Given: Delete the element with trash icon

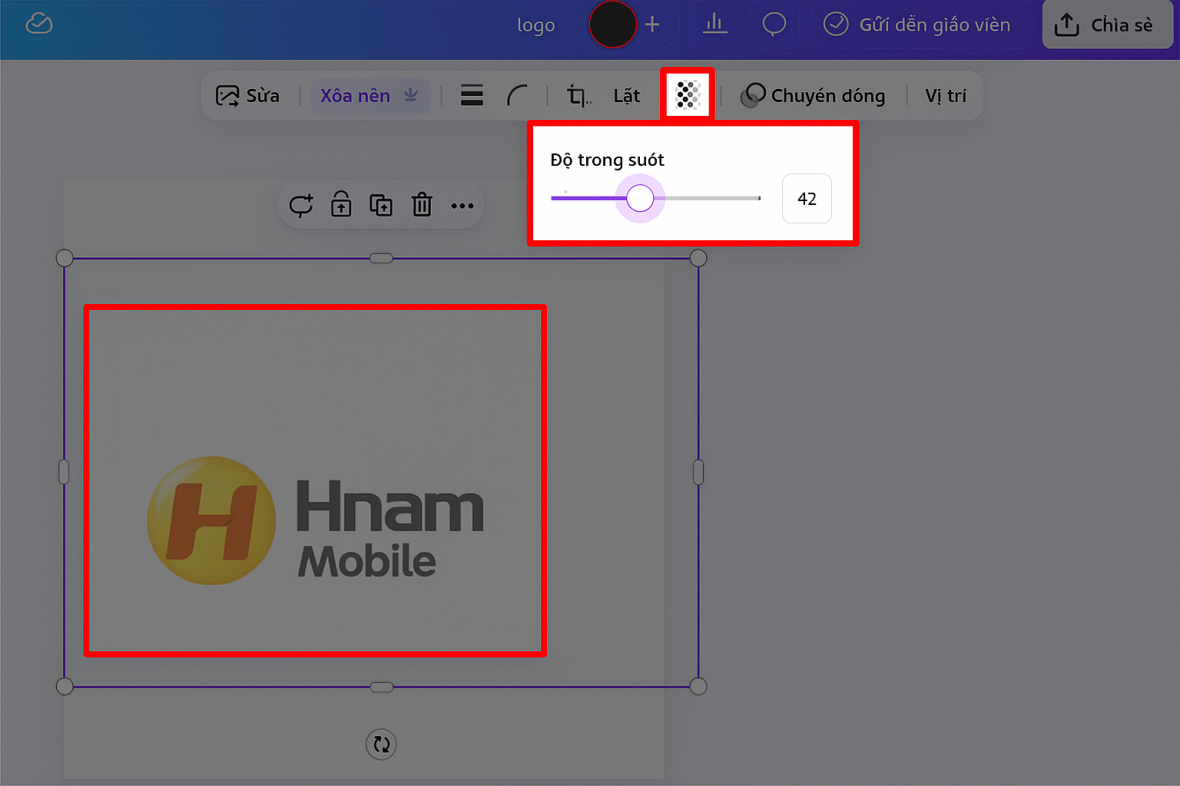Looking at the screenshot, I should pyautogui.click(x=421, y=204).
